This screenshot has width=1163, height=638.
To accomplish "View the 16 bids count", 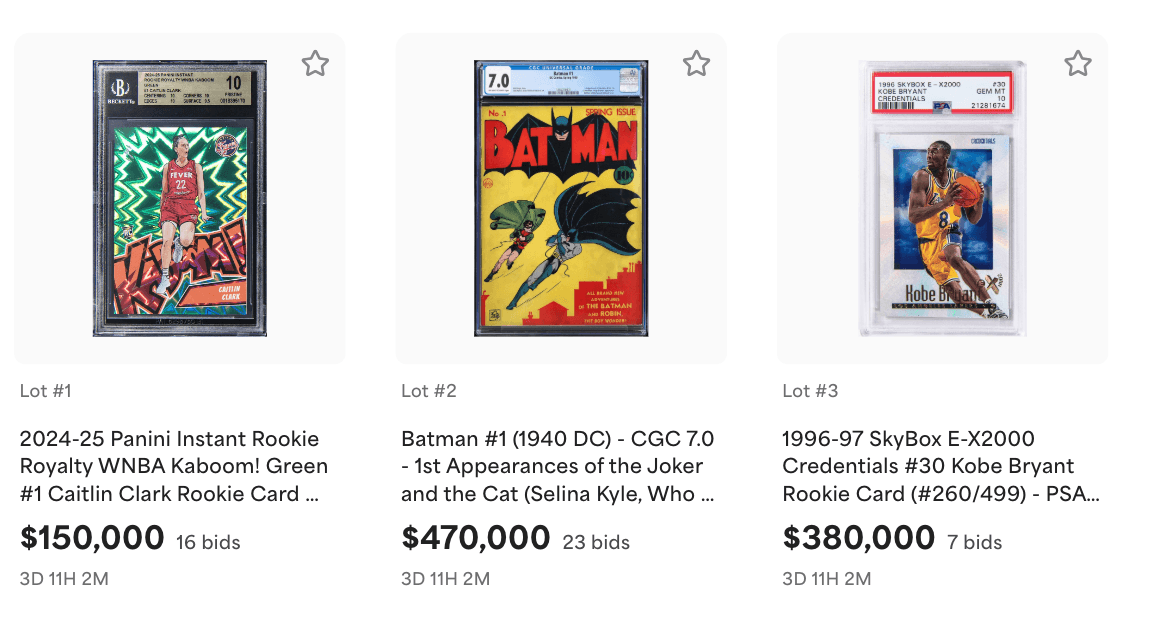I will pyautogui.click(x=208, y=542).
